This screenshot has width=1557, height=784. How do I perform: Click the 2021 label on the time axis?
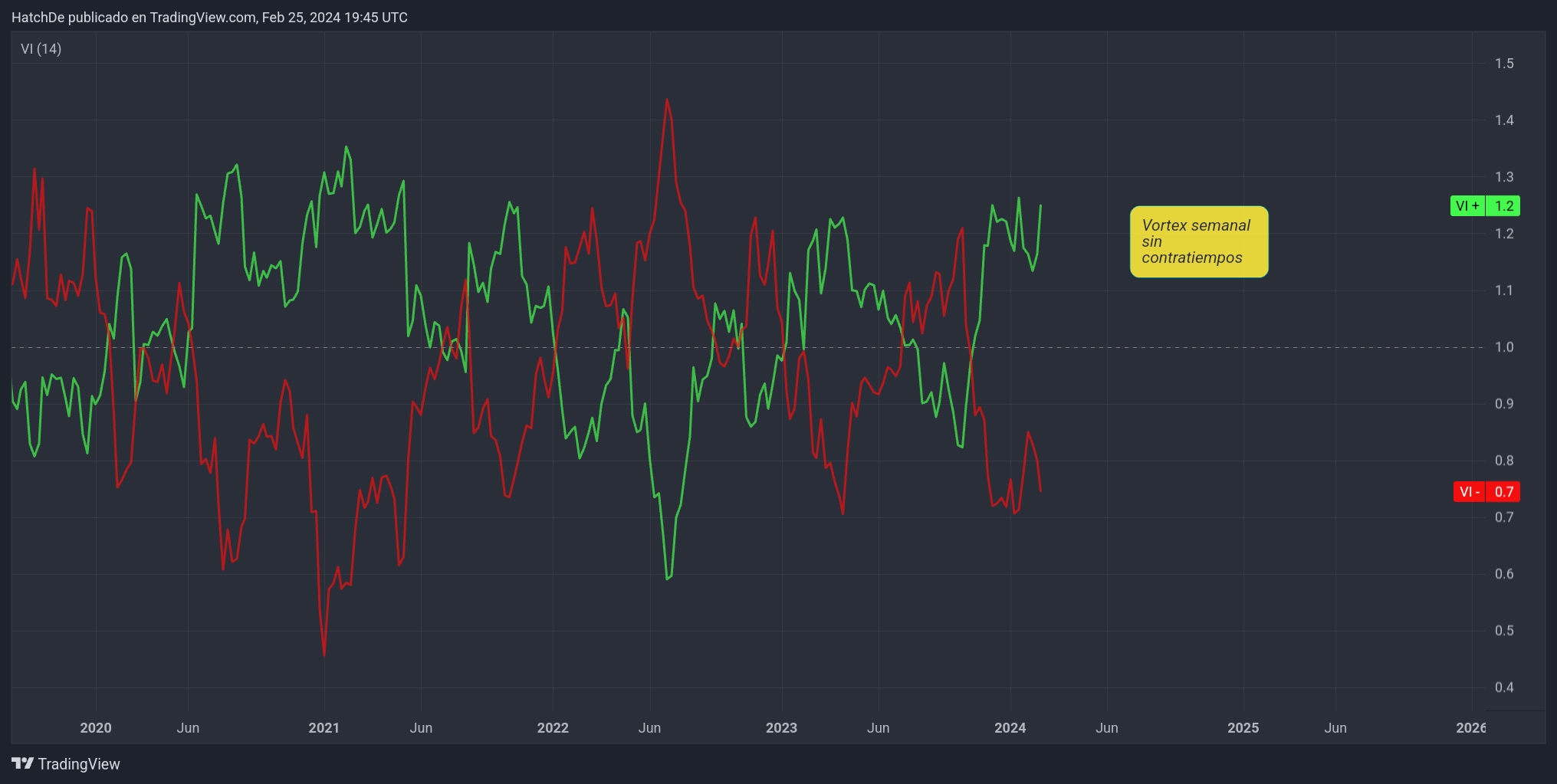pos(324,728)
